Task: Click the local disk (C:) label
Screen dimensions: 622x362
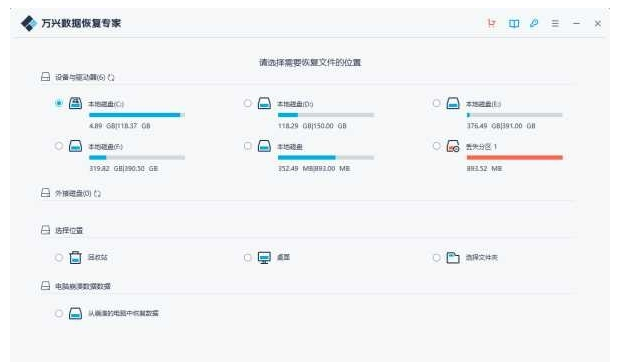Action: (x=106, y=104)
